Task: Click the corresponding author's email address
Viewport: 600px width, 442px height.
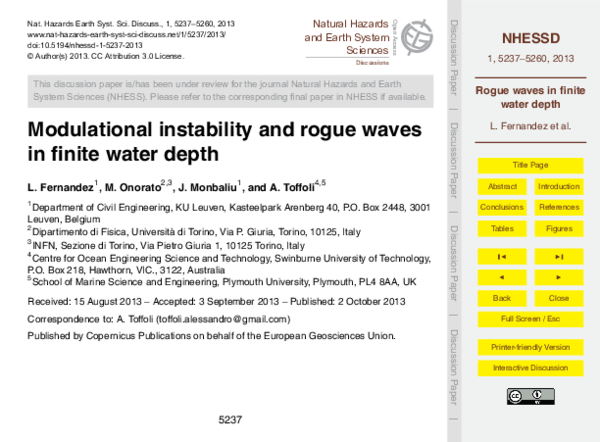Action: click(223, 319)
